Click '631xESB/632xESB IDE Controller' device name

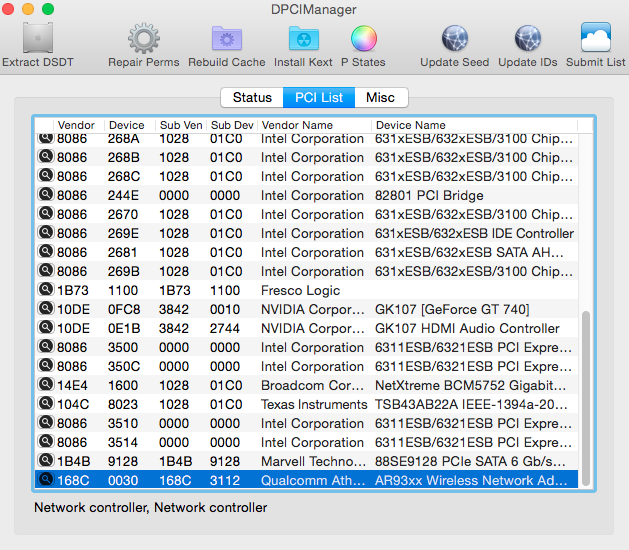pyautogui.click(x=474, y=233)
